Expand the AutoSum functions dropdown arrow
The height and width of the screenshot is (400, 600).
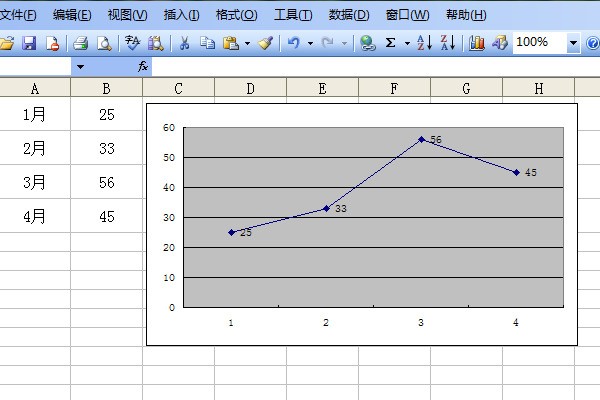407,43
